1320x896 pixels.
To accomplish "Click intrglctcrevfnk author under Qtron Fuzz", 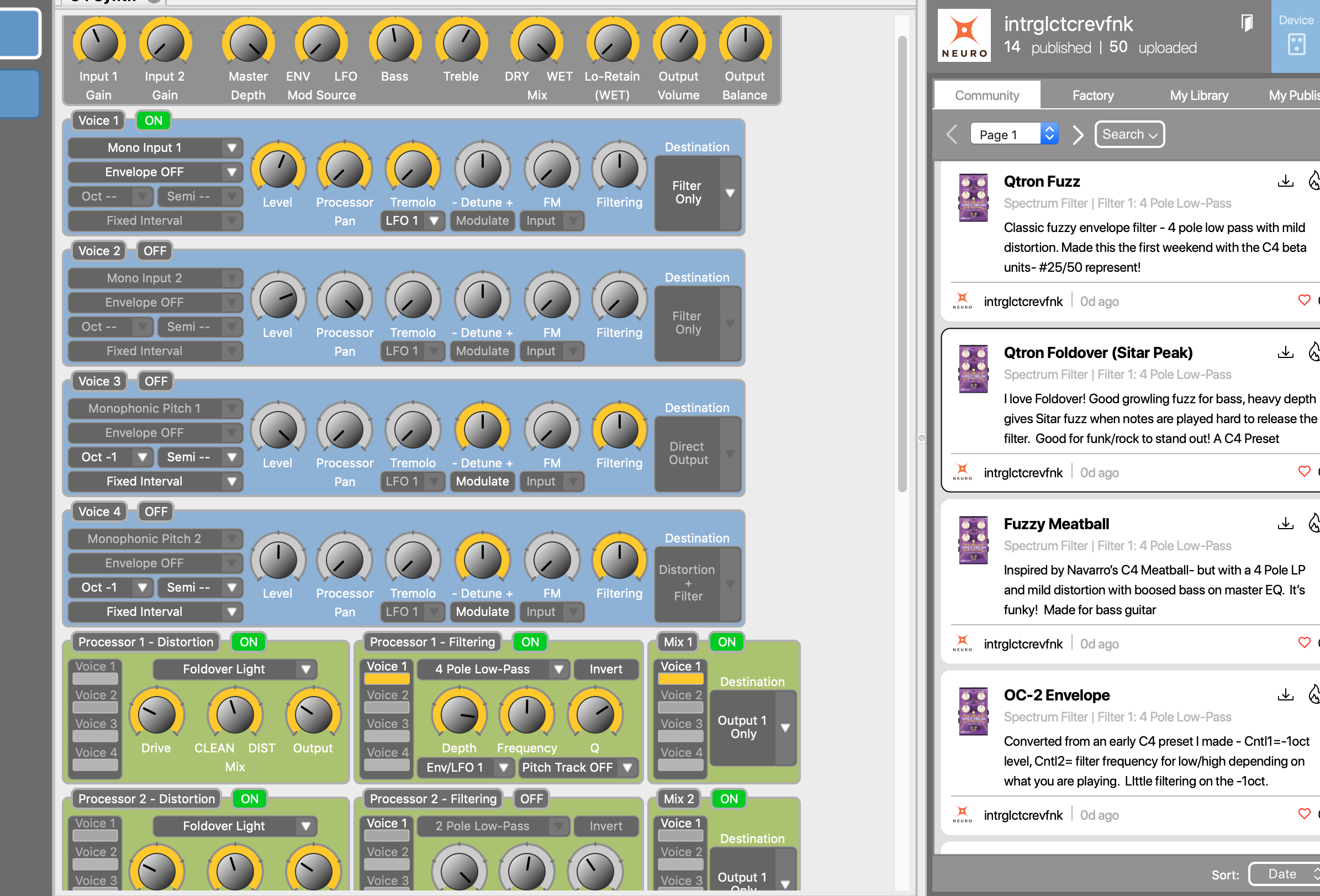I will pyautogui.click(x=1023, y=302).
